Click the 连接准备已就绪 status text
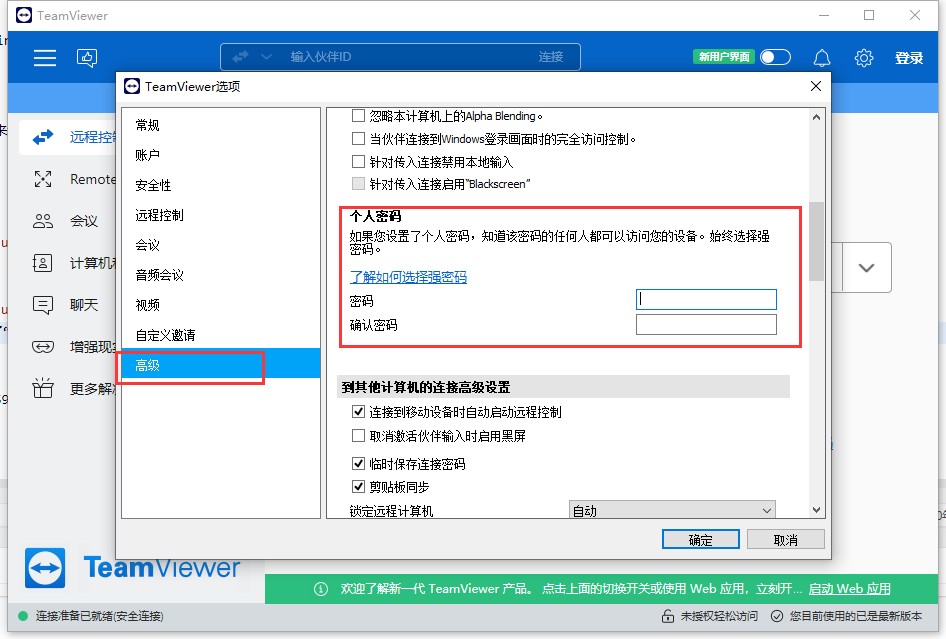 click(x=100, y=616)
